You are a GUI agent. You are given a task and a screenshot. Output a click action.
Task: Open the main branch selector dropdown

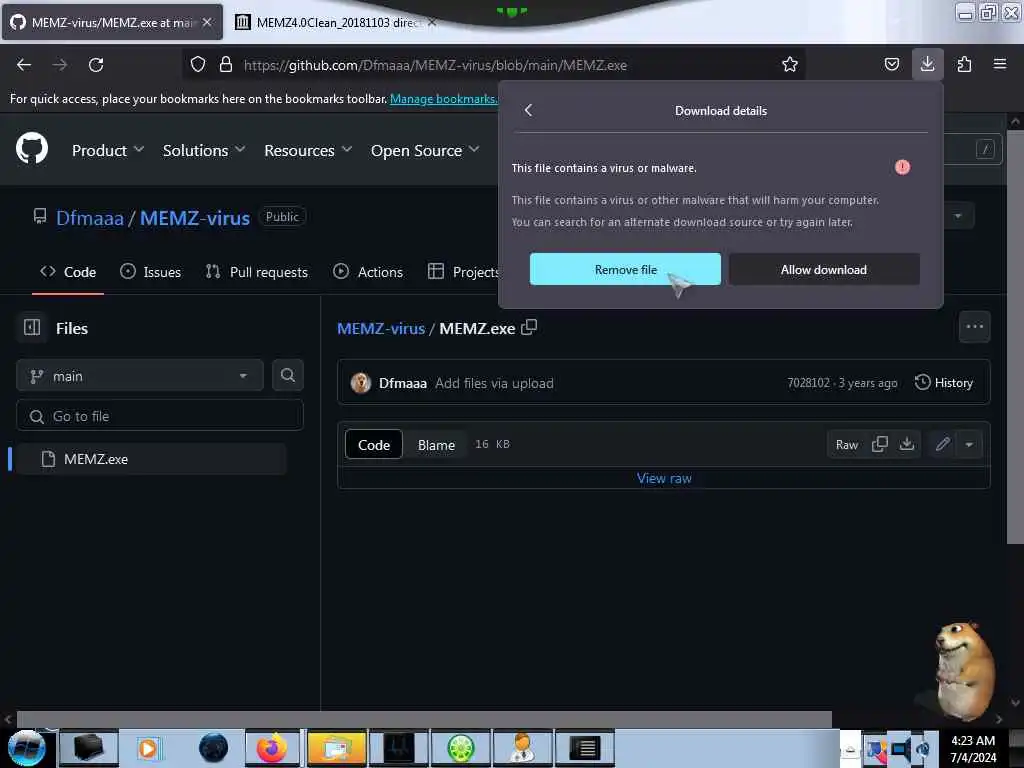coord(140,376)
